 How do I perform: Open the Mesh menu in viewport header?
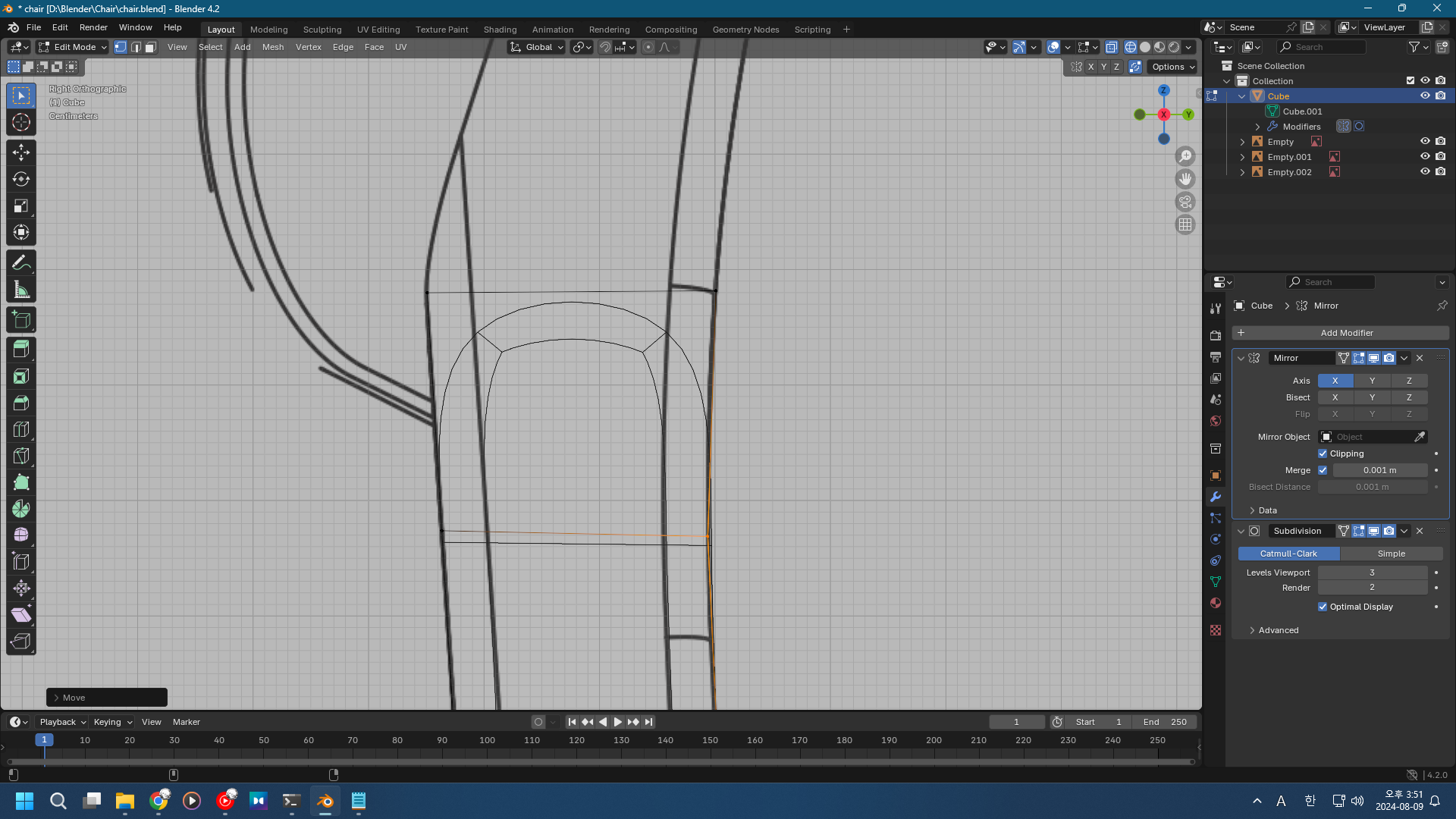click(x=273, y=47)
